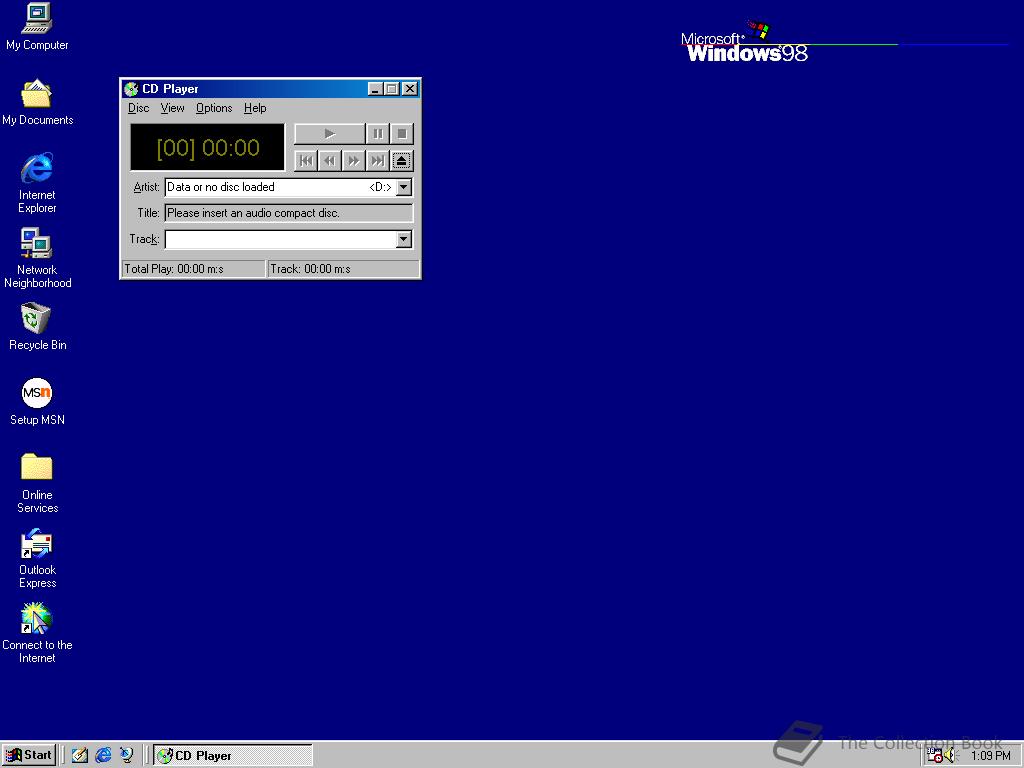Click the CD Player title bar disc icon
The width and height of the screenshot is (1024, 768).
[131, 89]
